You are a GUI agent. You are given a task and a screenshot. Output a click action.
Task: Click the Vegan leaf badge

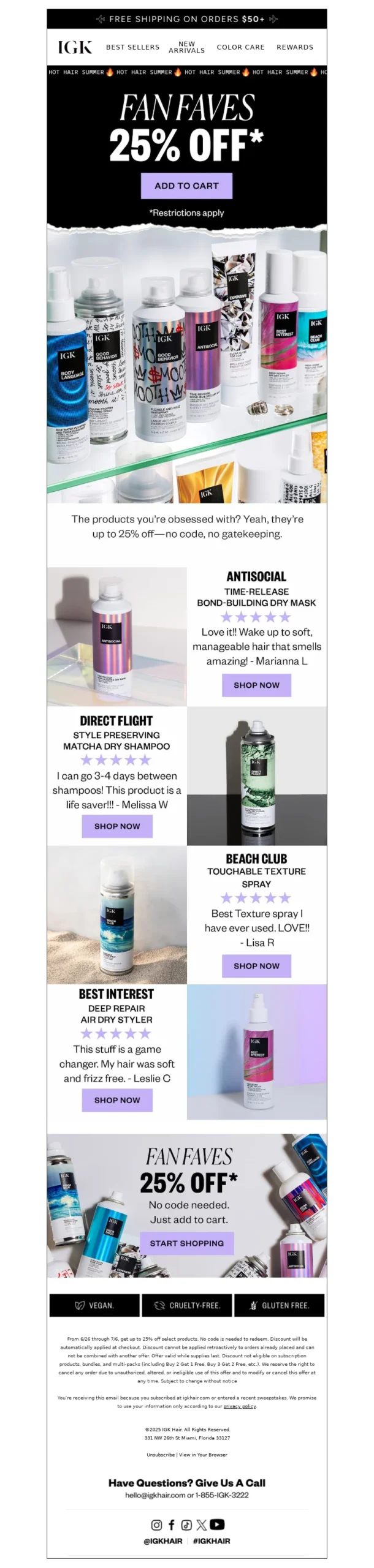click(94, 1305)
